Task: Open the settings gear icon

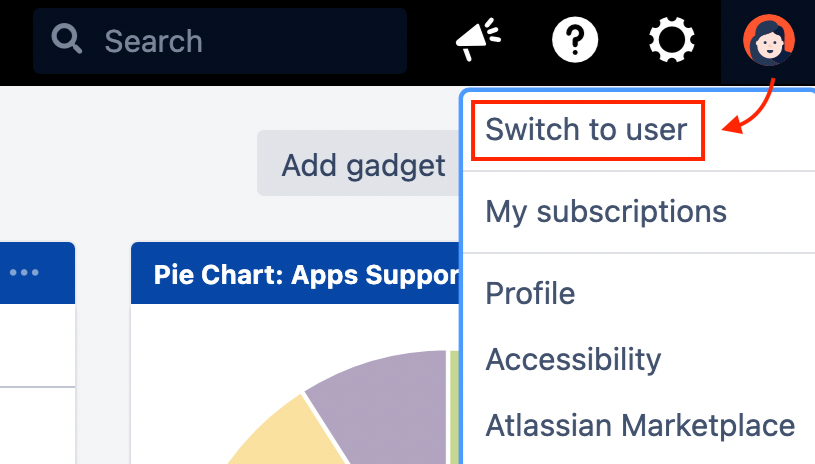Action: pyautogui.click(x=671, y=40)
